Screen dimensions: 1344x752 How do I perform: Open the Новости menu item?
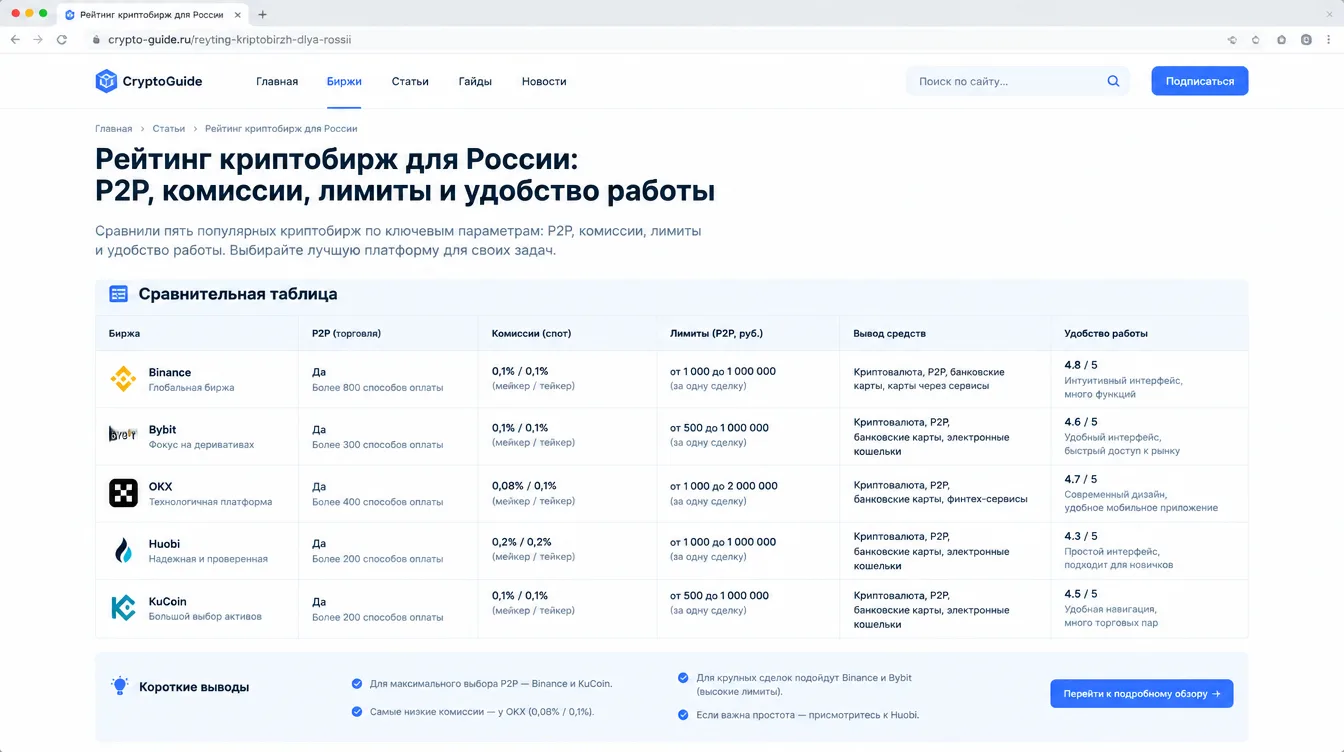(544, 81)
